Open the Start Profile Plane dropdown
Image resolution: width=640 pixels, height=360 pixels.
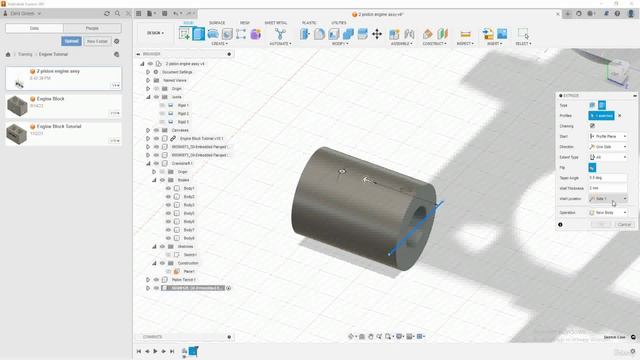point(608,136)
